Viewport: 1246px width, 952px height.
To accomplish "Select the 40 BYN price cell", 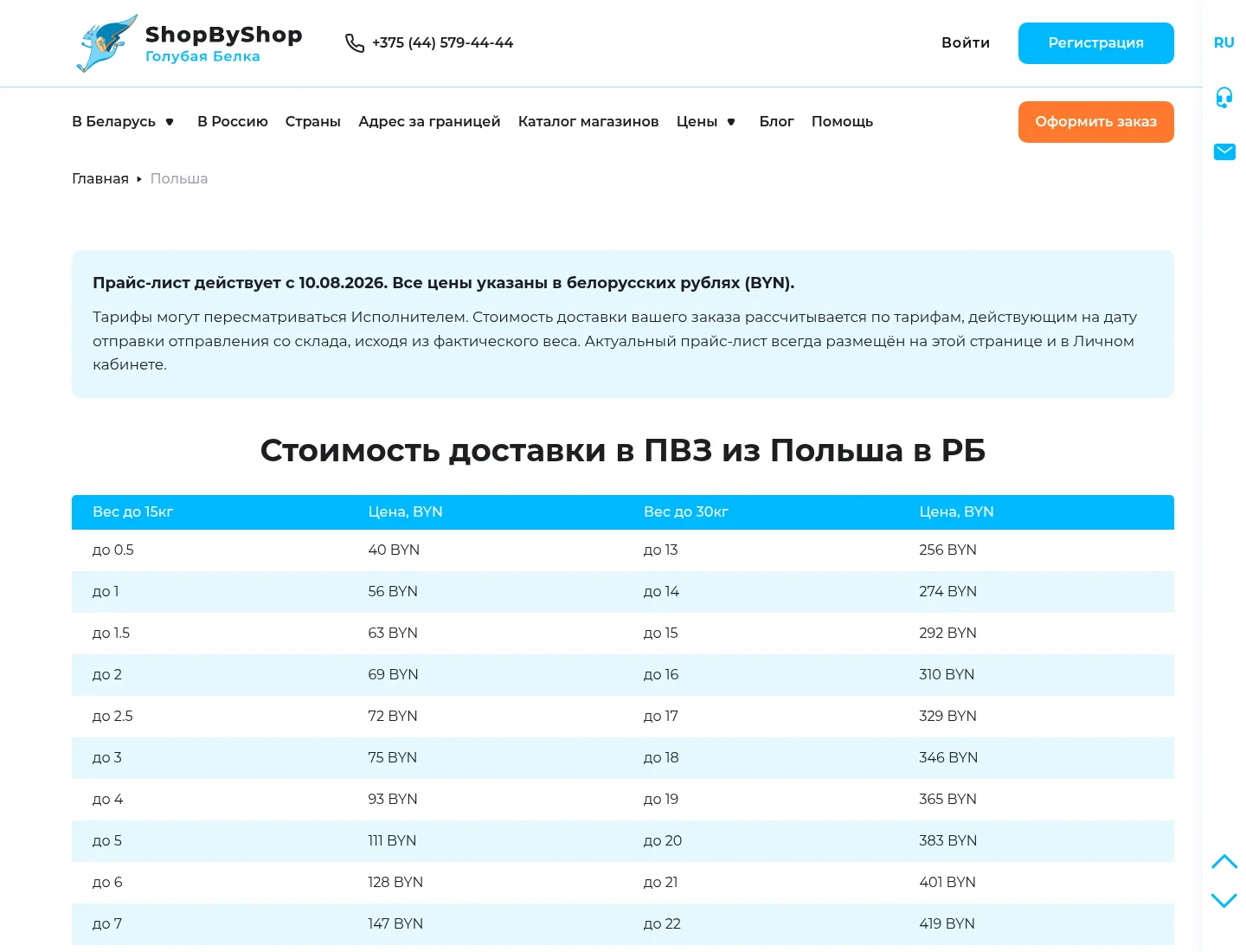I will [394, 550].
